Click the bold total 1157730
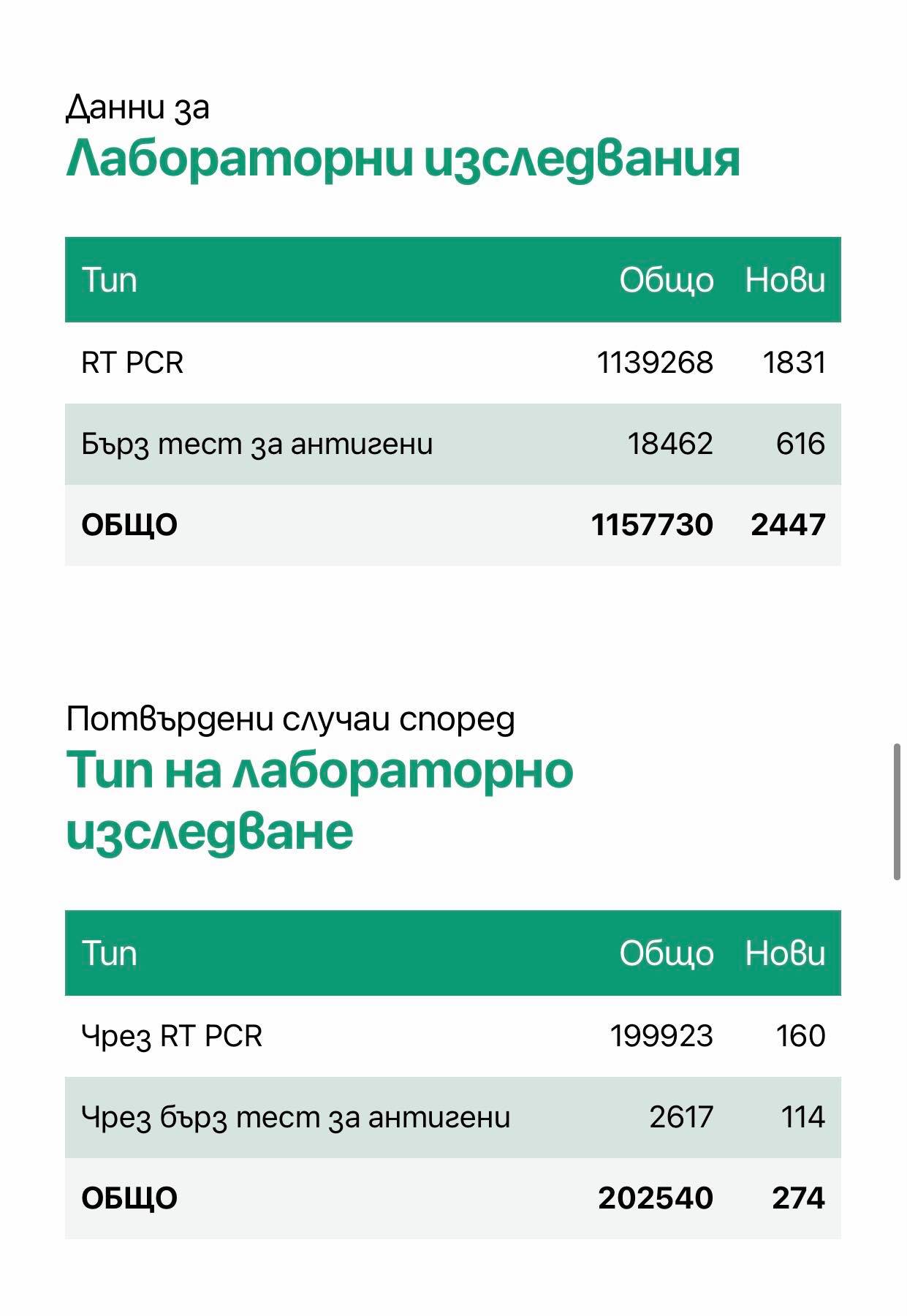907x1316 pixels. (x=652, y=525)
